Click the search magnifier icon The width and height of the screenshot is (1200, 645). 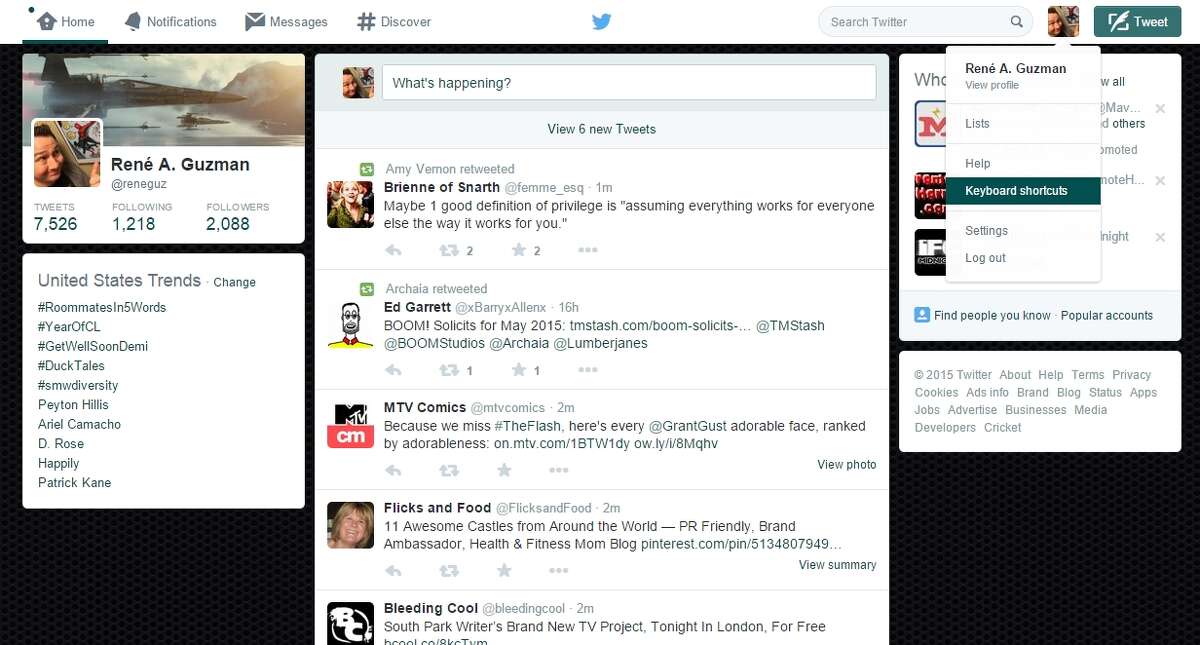tap(1016, 21)
